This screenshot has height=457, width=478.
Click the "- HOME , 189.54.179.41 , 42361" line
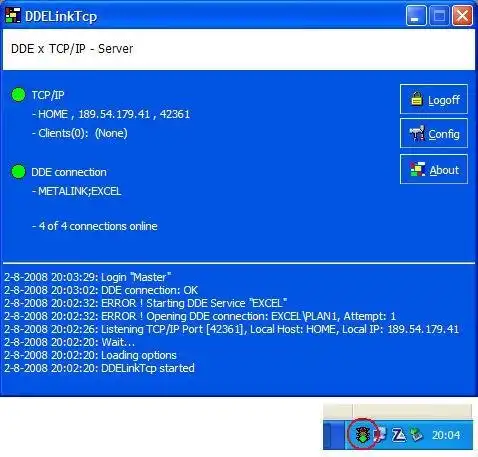click(x=111, y=114)
